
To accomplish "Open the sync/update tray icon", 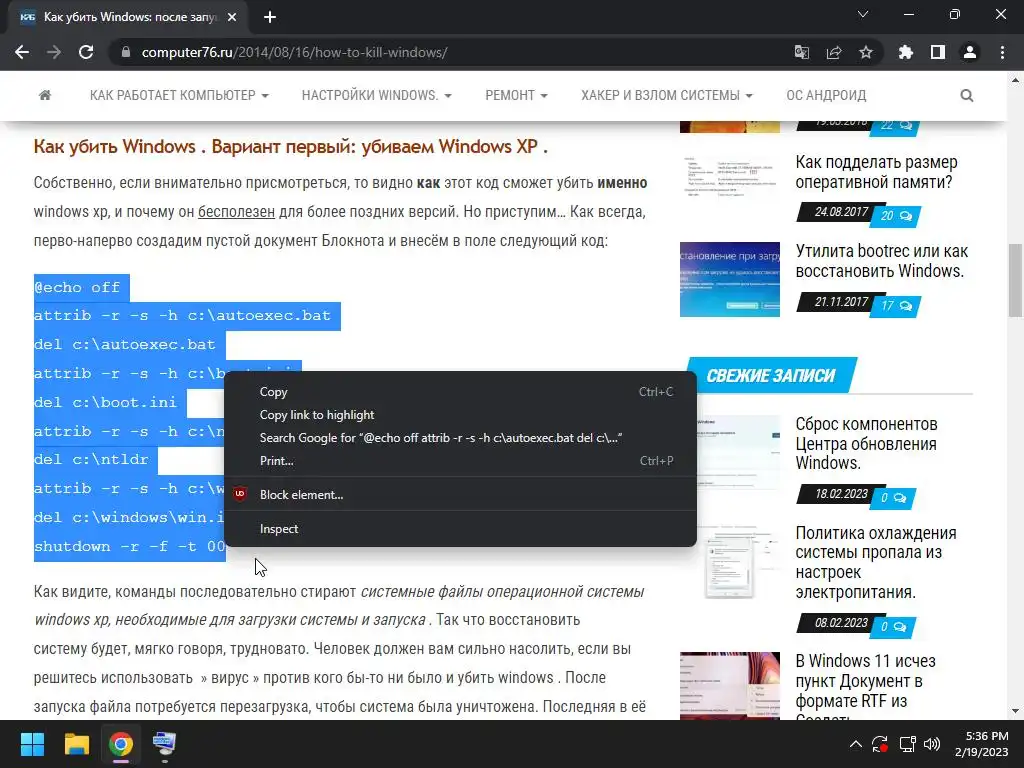I will pyautogui.click(x=880, y=744).
